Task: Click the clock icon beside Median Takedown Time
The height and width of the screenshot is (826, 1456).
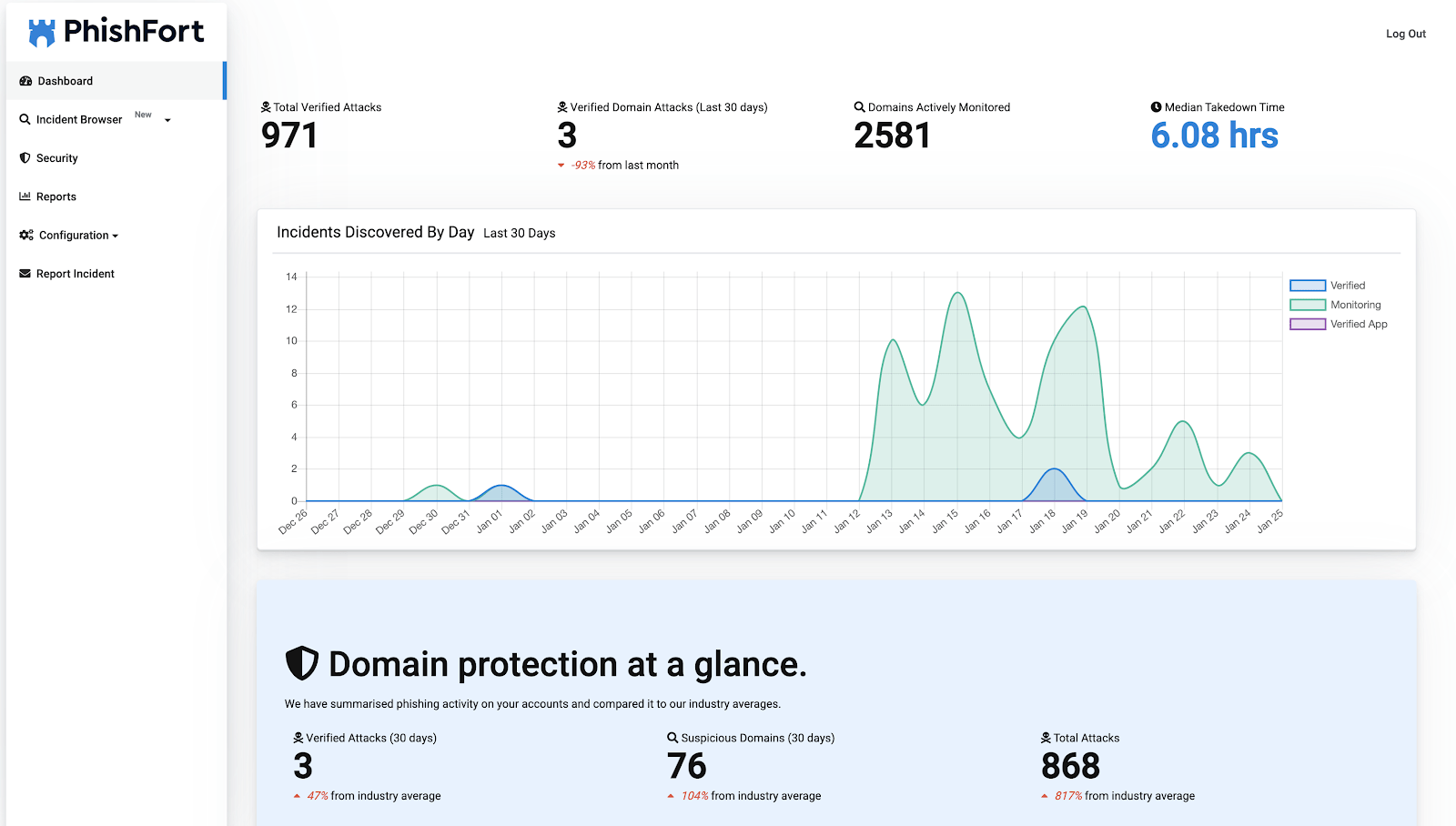Action: click(1155, 106)
